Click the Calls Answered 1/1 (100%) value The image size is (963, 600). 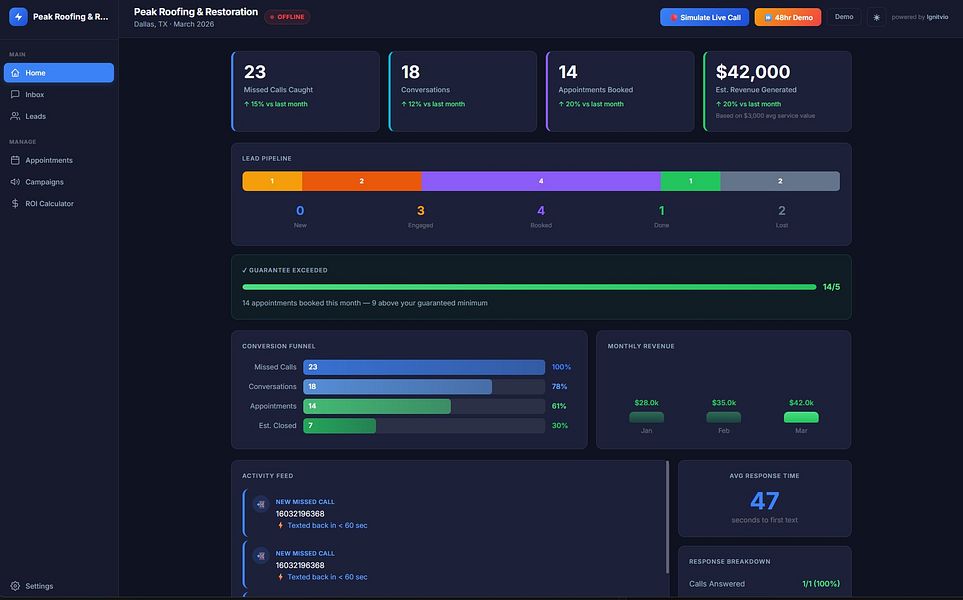pos(821,584)
